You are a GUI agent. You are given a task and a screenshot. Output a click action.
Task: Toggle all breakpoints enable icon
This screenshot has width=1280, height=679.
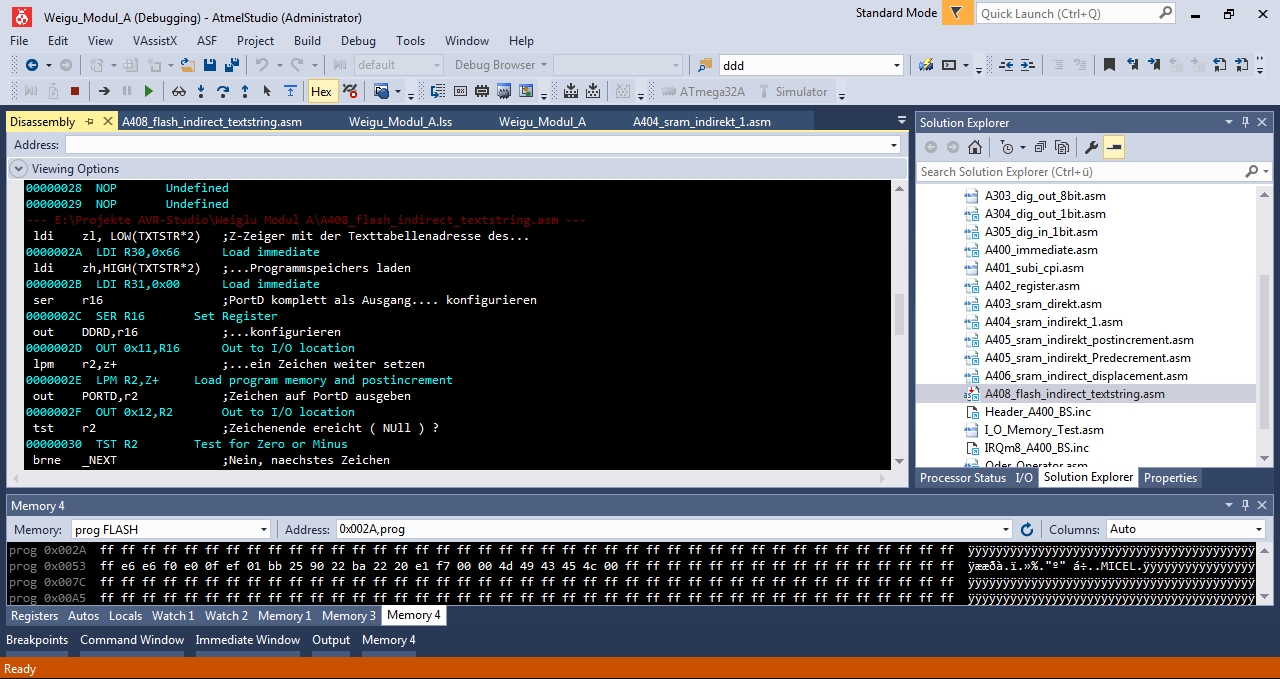(x=350, y=91)
